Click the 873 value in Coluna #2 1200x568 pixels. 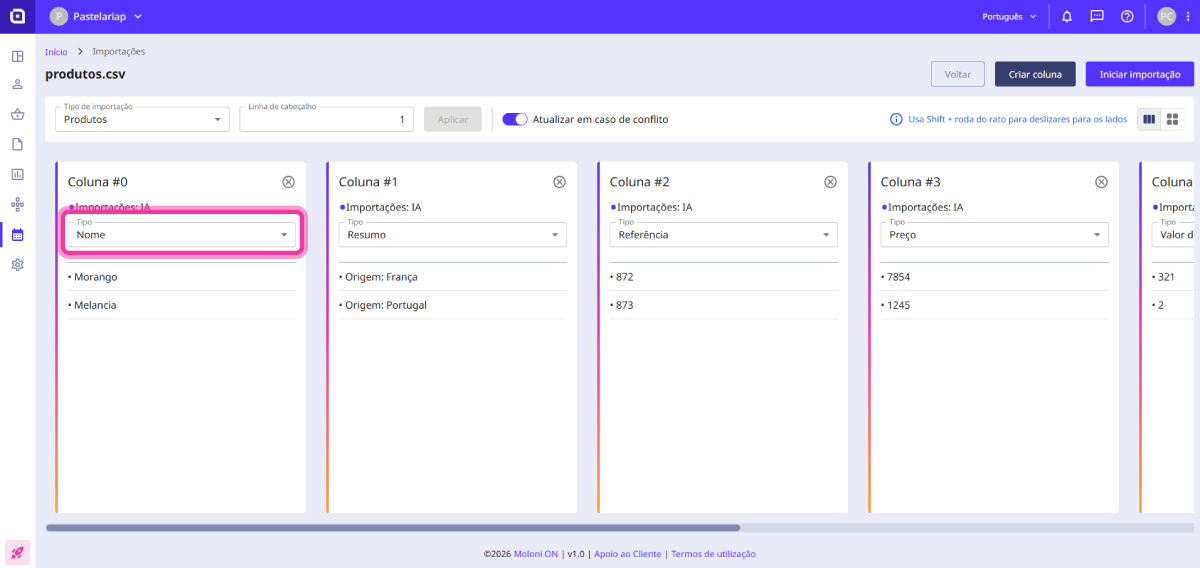[625, 305]
